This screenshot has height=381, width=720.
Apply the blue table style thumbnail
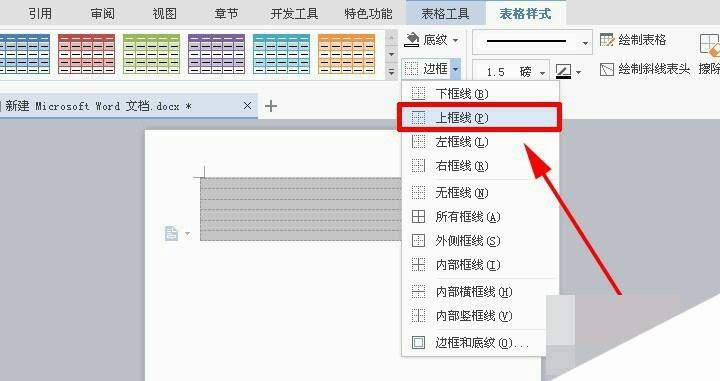click(25, 54)
